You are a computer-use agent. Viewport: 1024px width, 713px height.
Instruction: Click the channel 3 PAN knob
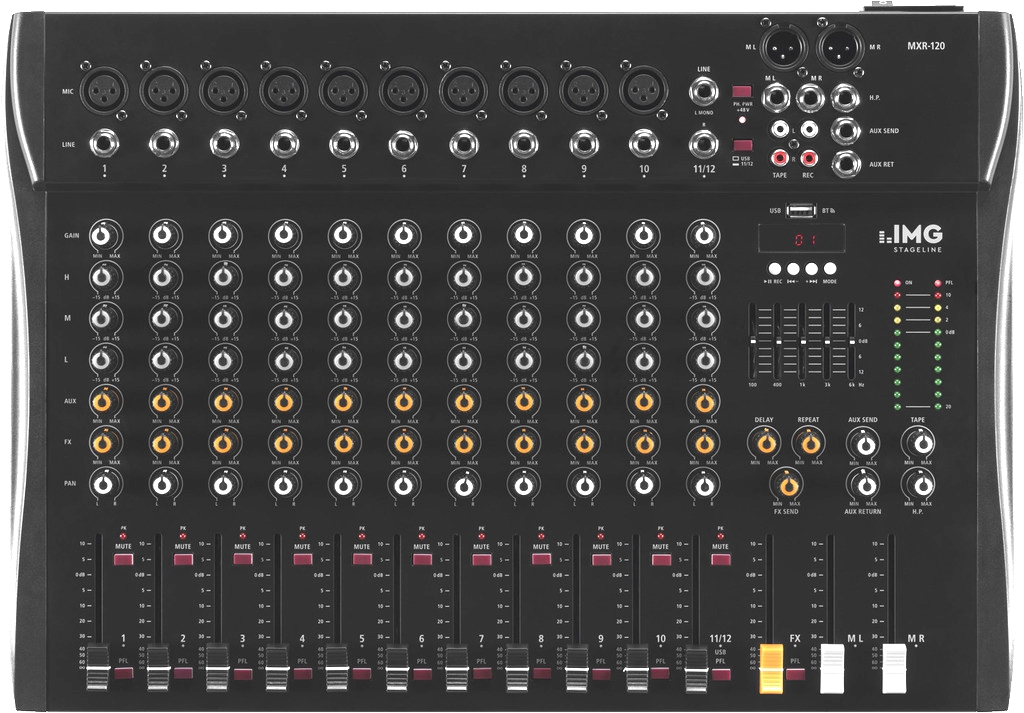click(224, 484)
